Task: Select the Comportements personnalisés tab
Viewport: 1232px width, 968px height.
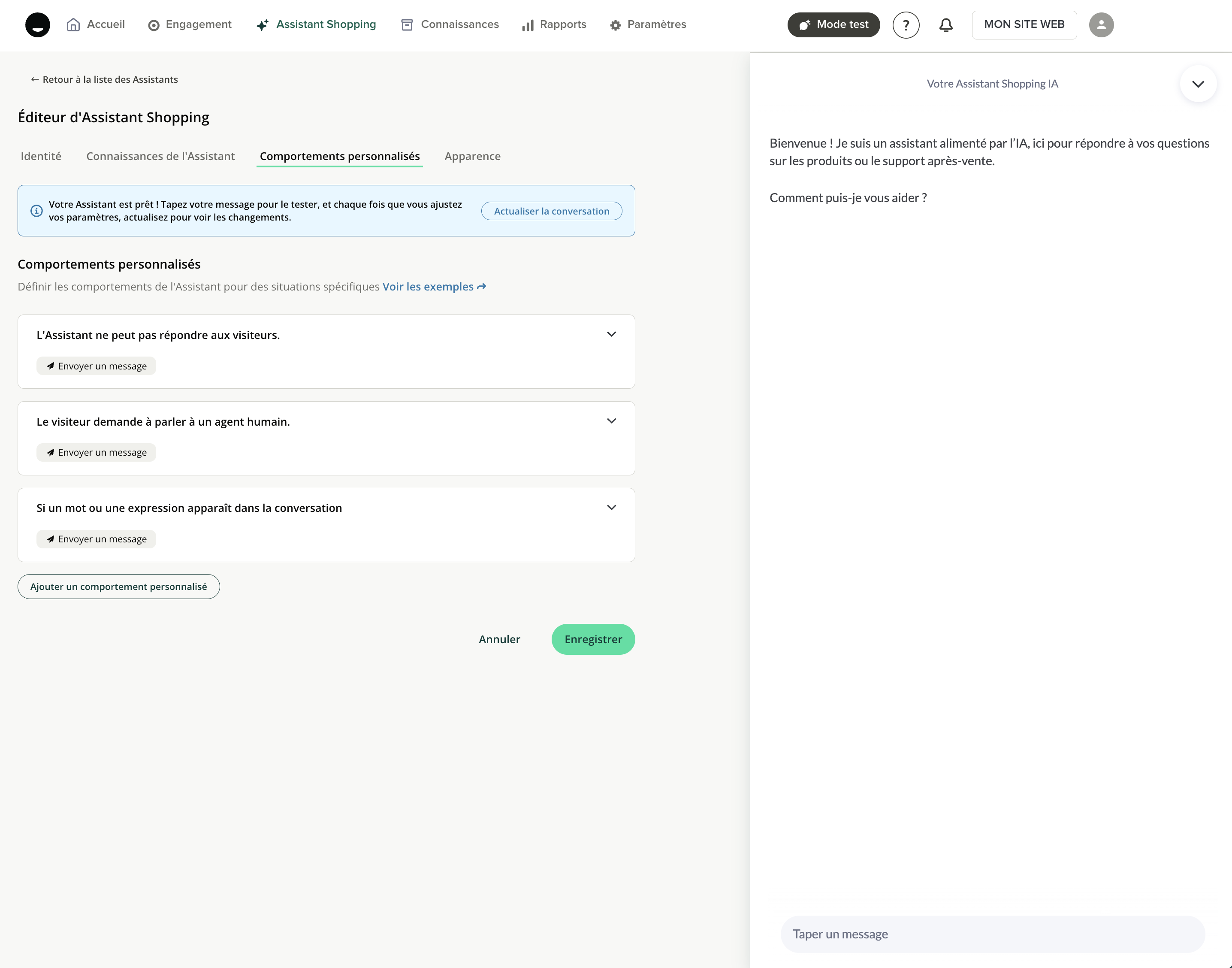Action: [x=340, y=157]
